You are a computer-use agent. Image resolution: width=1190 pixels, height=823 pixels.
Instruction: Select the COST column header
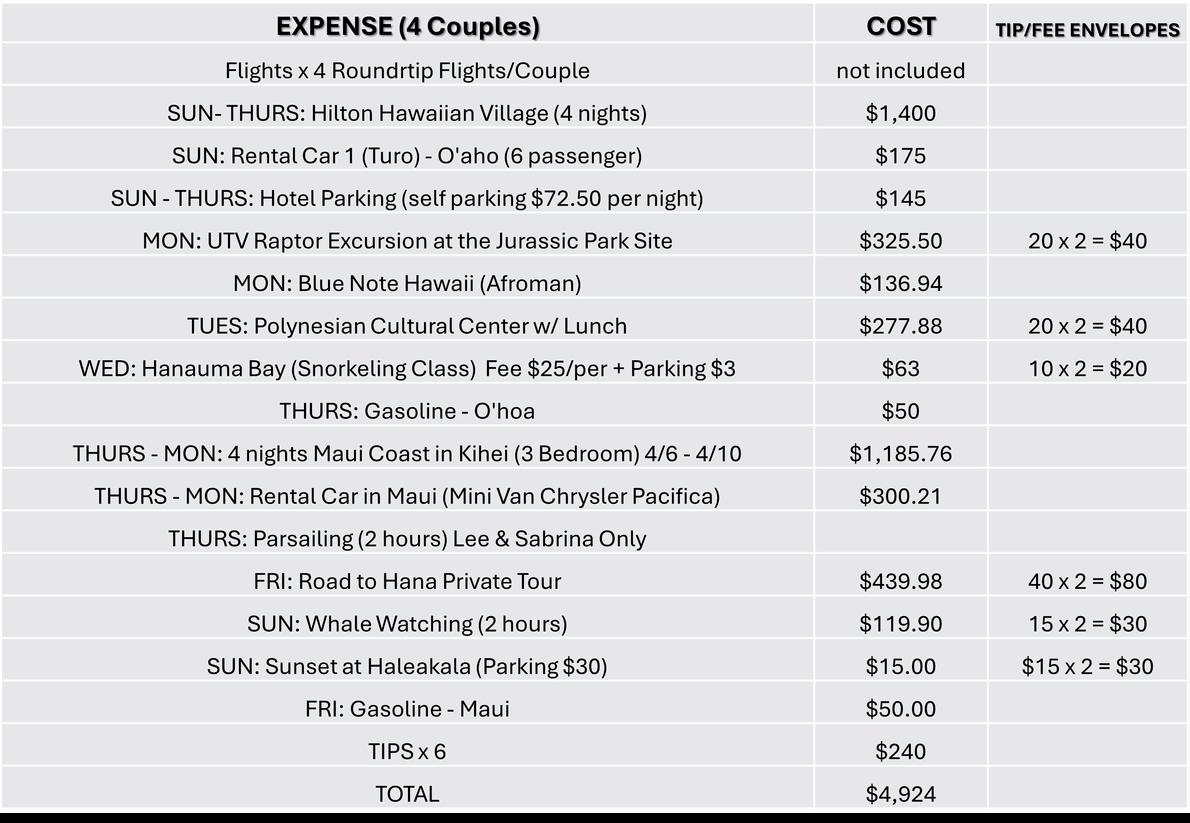(900, 27)
